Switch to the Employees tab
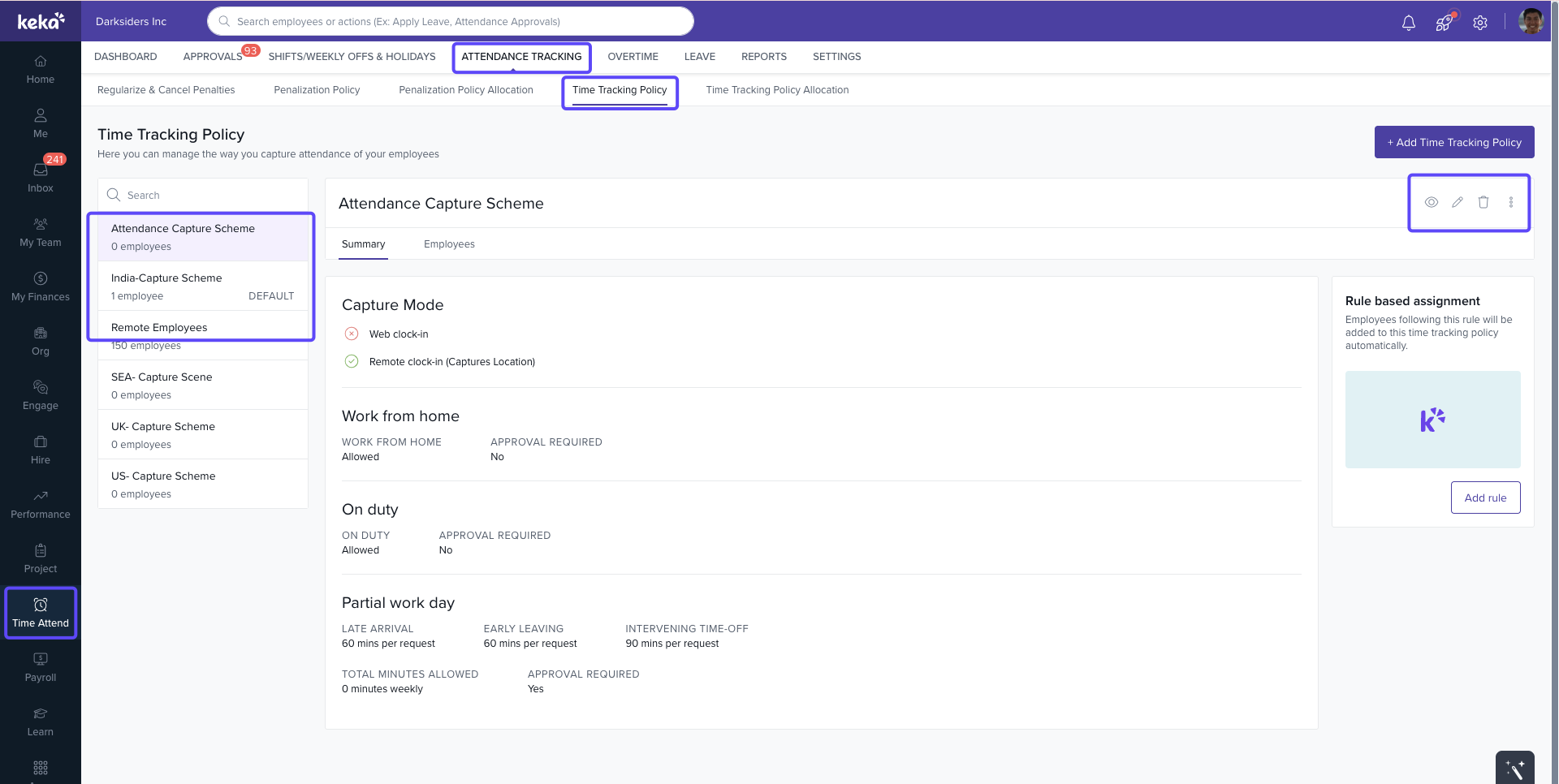This screenshot has width=1559, height=784. [x=449, y=244]
